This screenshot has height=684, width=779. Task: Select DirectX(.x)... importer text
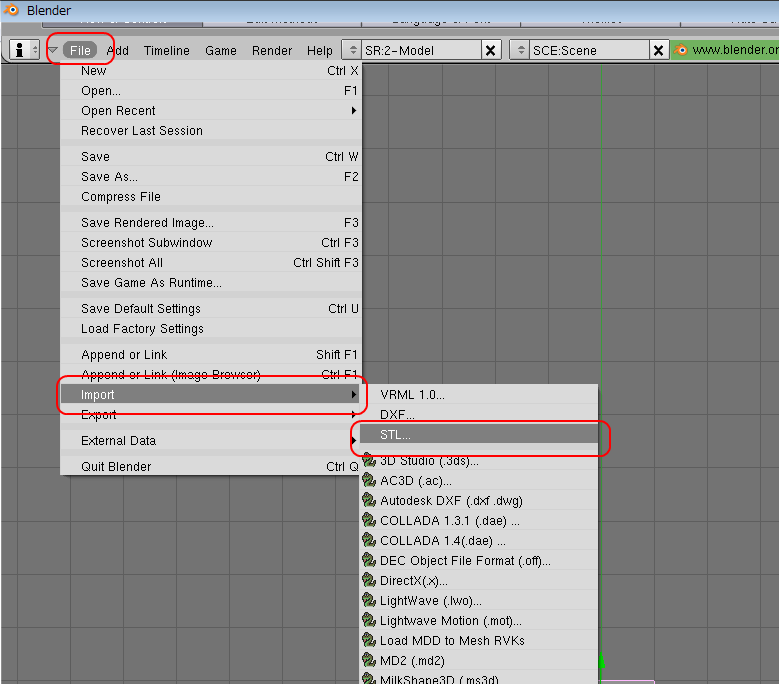(x=414, y=581)
